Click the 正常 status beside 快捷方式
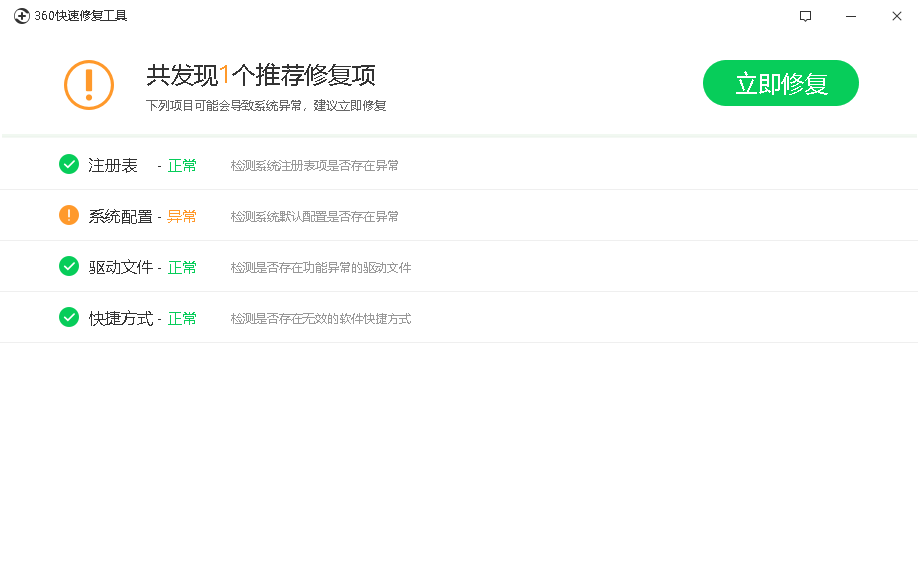This screenshot has width=920, height=580. coord(182,317)
